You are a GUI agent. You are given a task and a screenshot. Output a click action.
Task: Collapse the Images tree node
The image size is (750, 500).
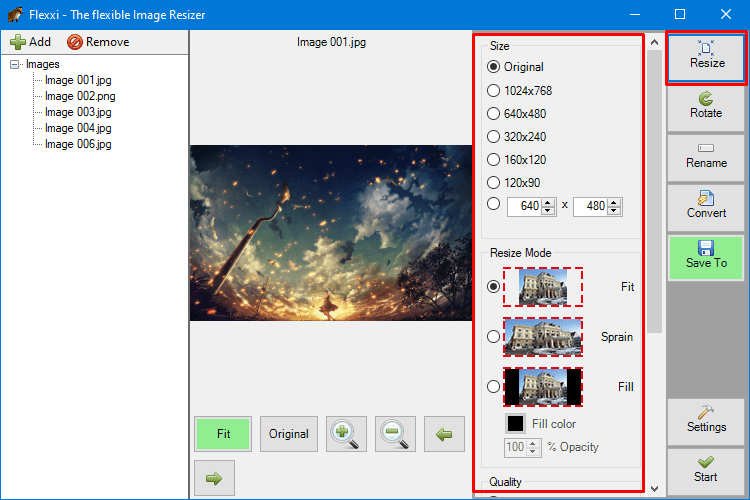(14, 64)
